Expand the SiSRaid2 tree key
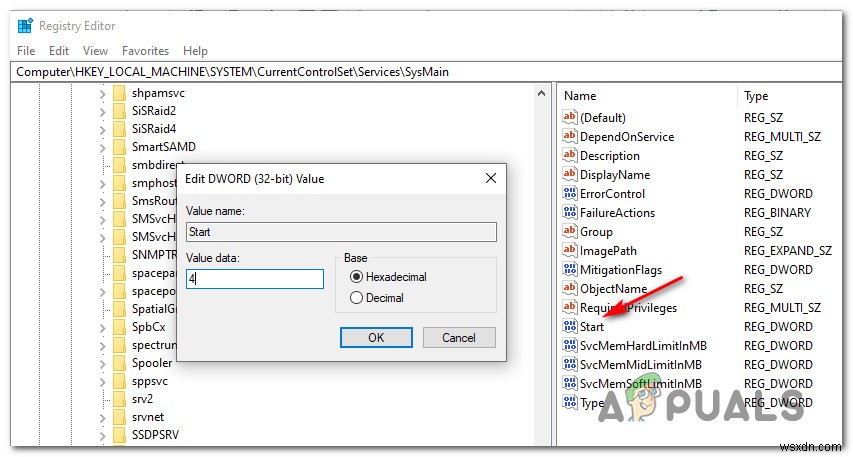 pyautogui.click(x=102, y=112)
